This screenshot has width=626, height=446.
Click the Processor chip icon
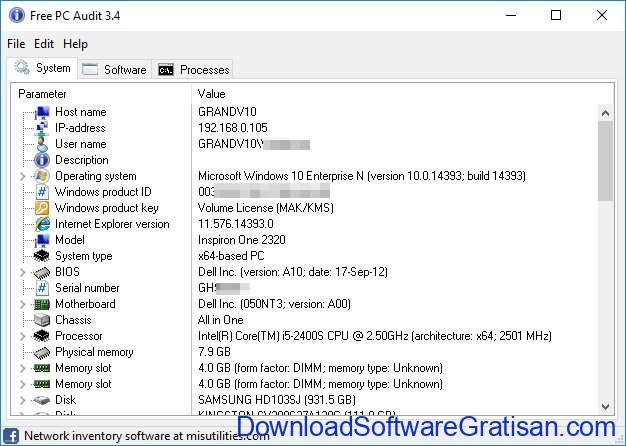click(x=42, y=336)
